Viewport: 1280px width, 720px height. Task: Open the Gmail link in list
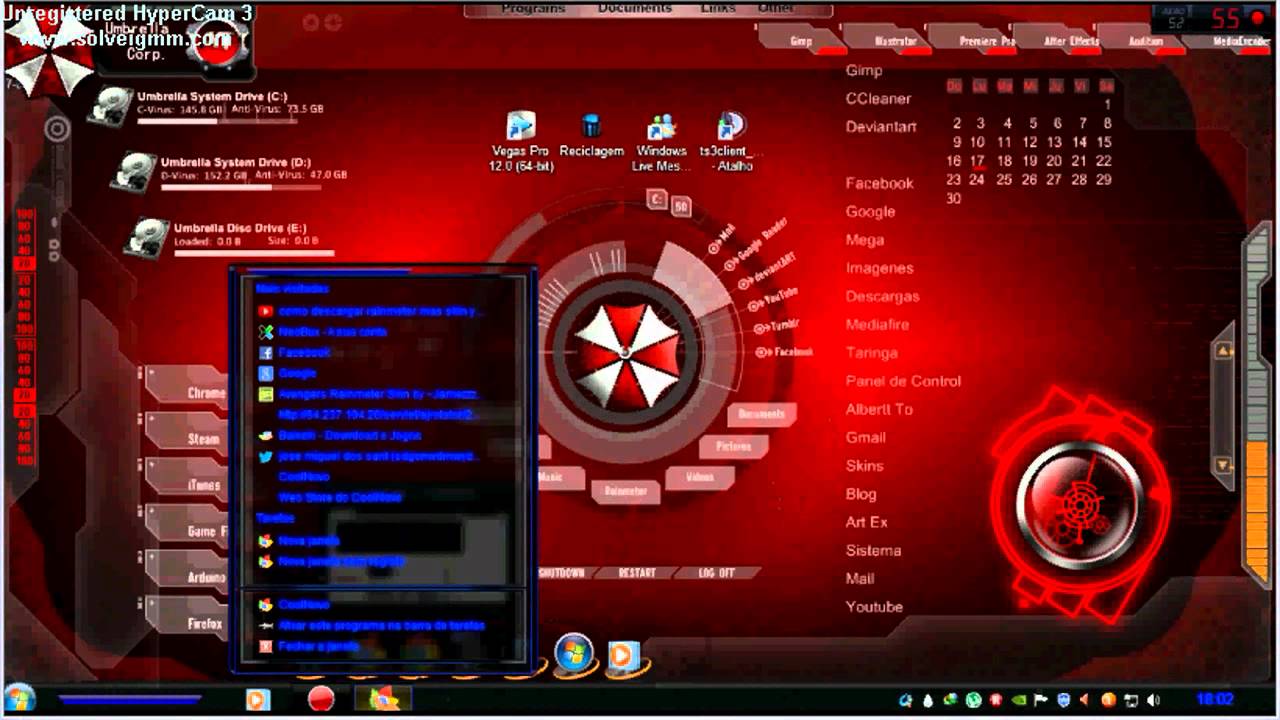coord(865,437)
